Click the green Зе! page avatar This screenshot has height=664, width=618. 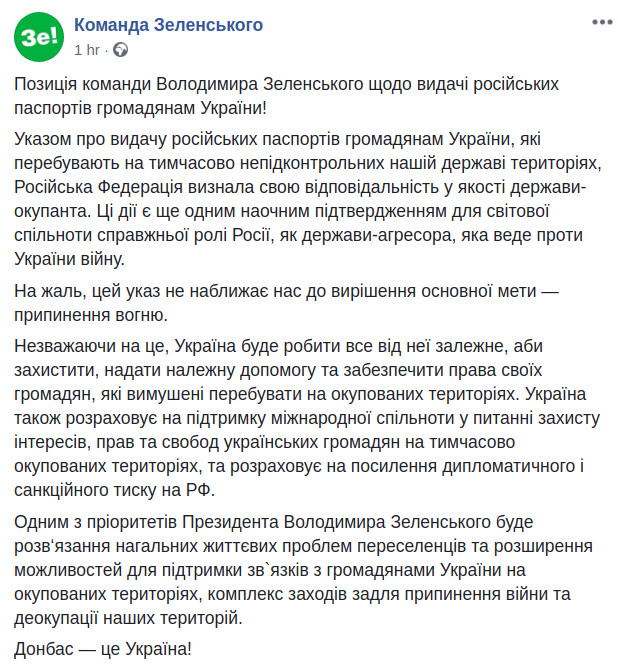[37, 35]
